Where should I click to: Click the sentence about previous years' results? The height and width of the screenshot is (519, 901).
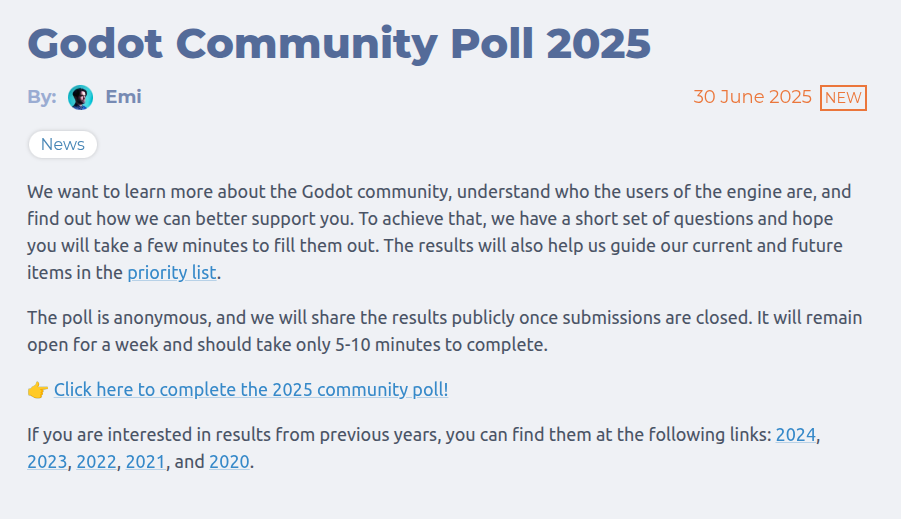click(x=400, y=435)
